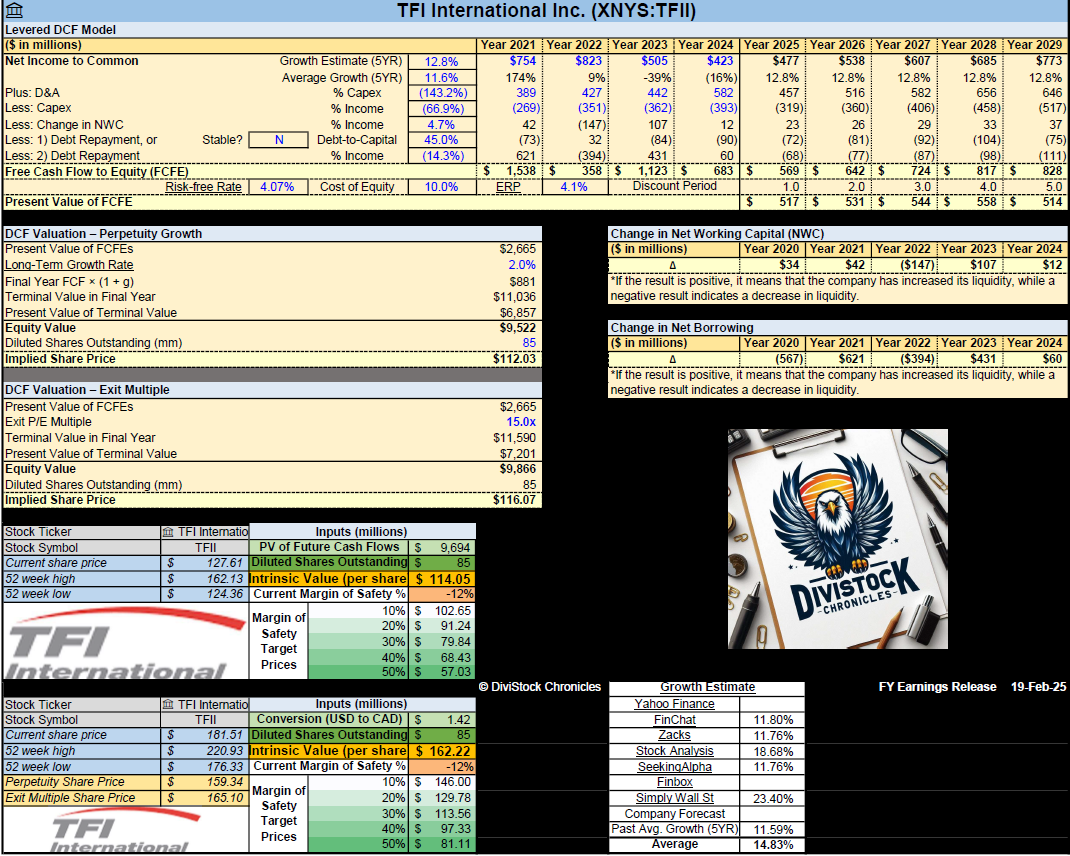Click the underlined Long-Term Growth Rate label

click(x=69, y=265)
